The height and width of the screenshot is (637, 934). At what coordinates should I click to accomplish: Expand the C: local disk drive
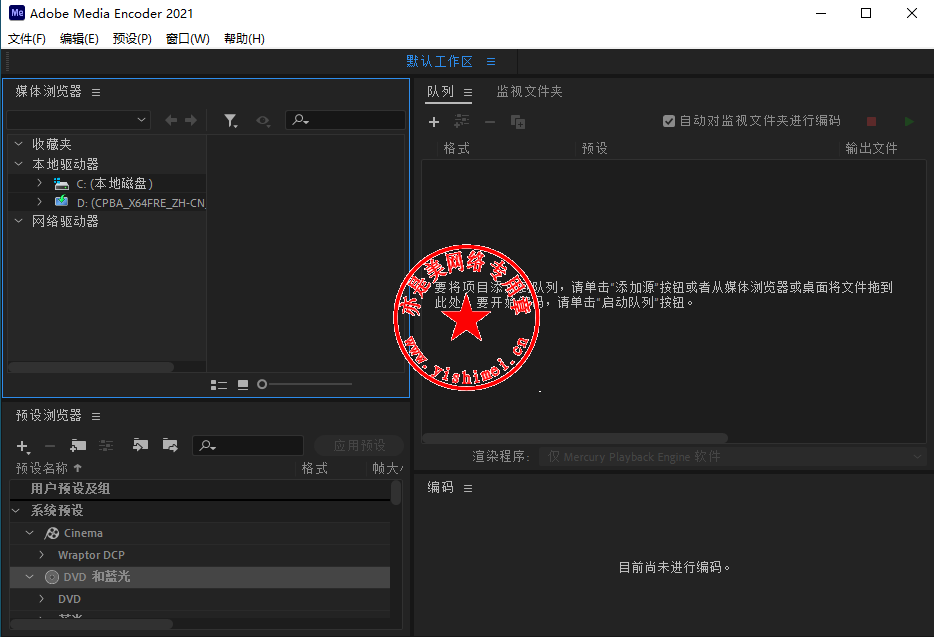tap(39, 183)
